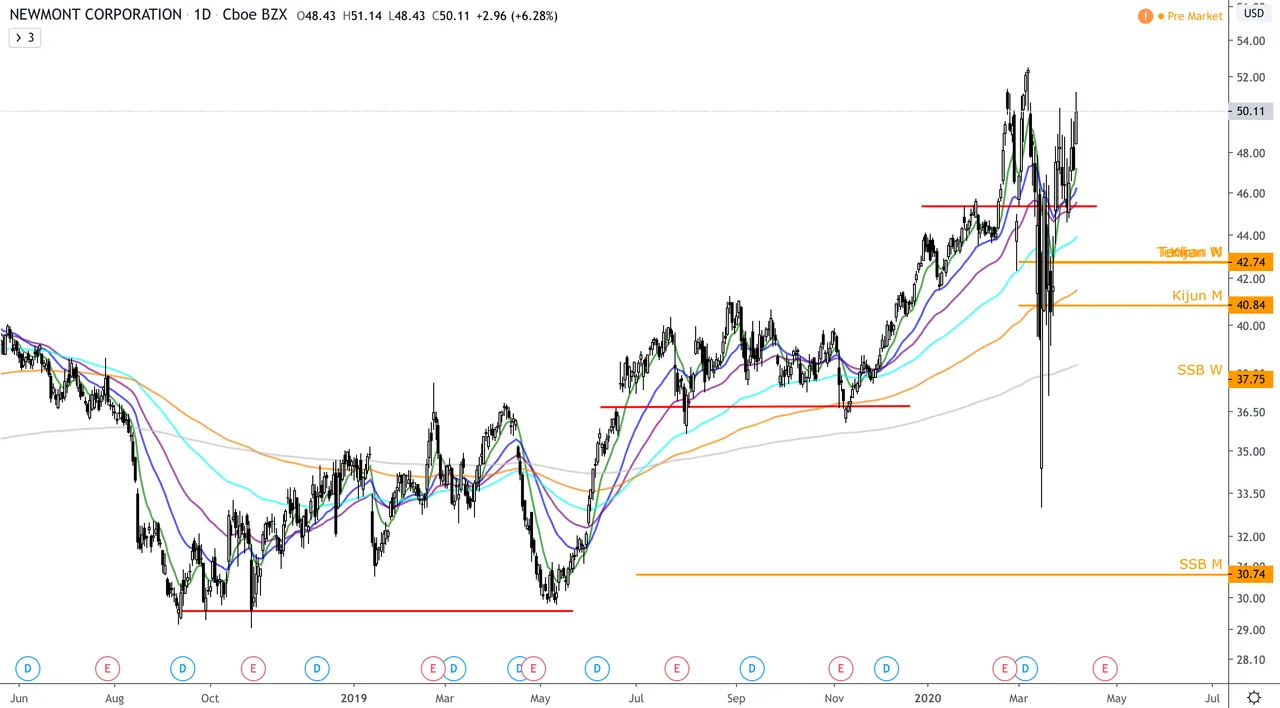Click the SSB W line text label
Viewport: 1280px width, 708px height.
1200,370
